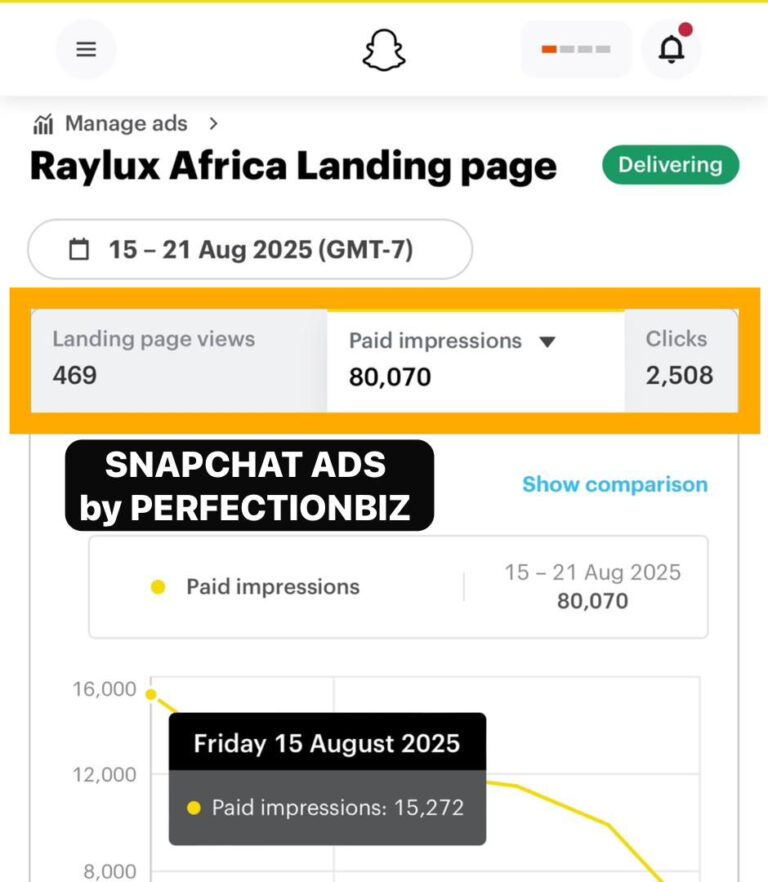Viewport: 768px width, 882px height.
Task: Click the Manage ads chart icon
Action: click(43, 124)
